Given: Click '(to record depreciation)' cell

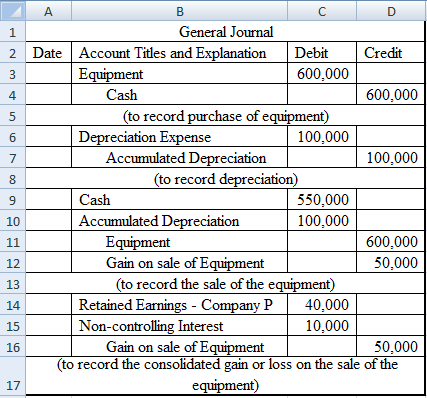Looking at the screenshot, I should tap(225, 179).
